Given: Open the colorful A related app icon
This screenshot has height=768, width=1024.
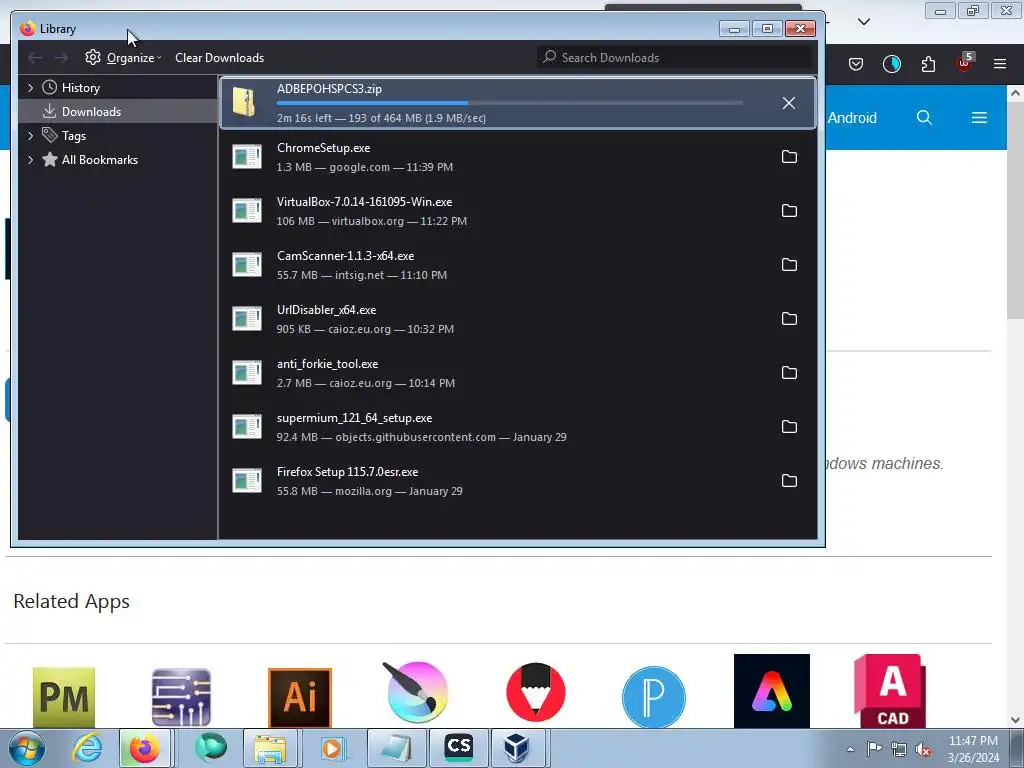Looking at the screenshot, I should 772,691.
